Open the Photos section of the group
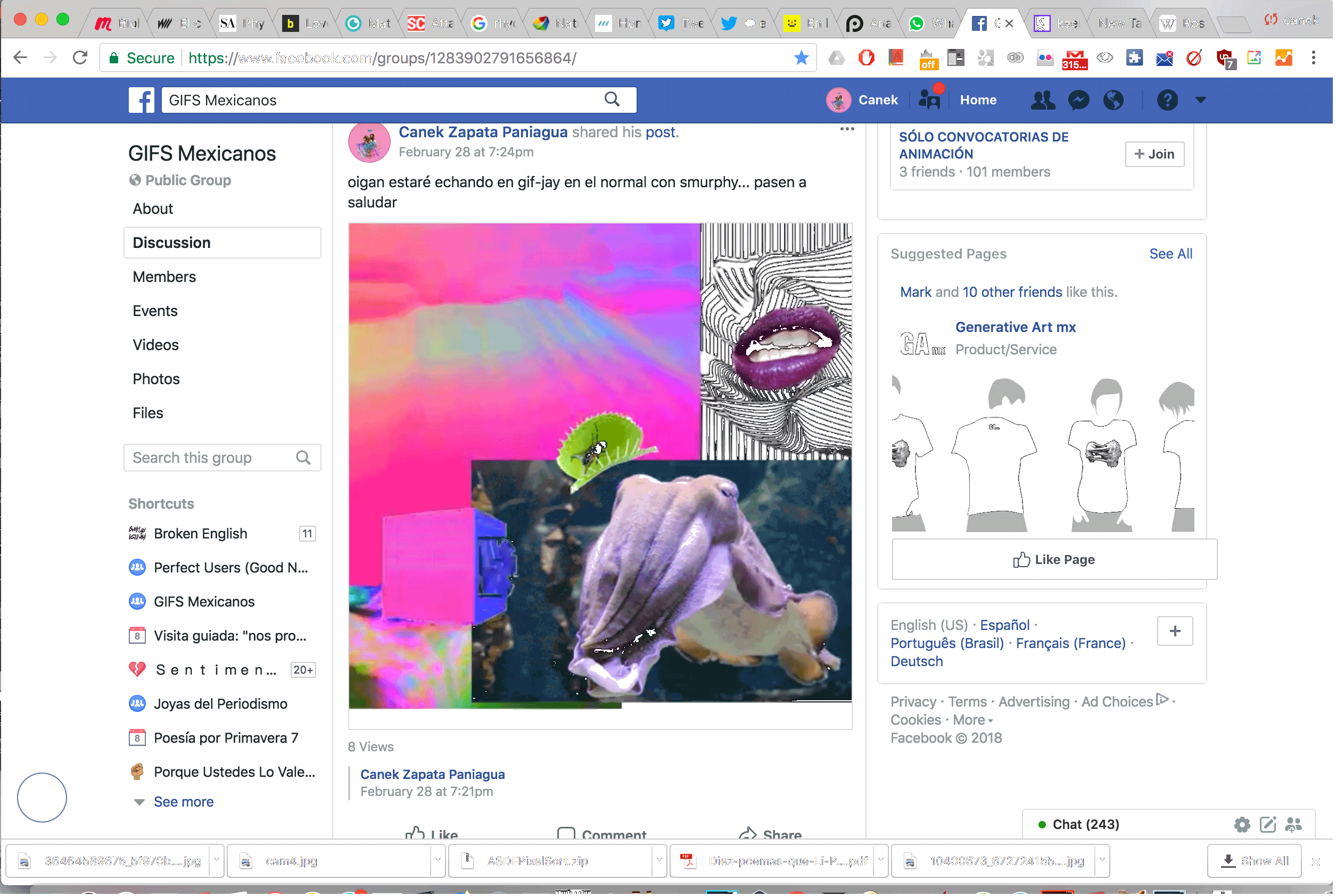The width and height of the screenshot is (1336, 896). [156, 379]
